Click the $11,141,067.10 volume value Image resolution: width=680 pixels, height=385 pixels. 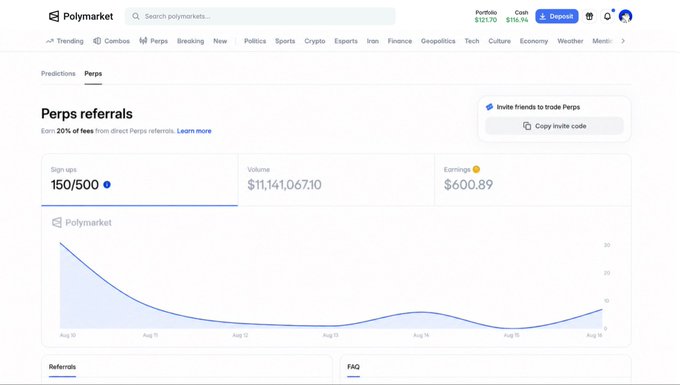(x=284, y=185)
